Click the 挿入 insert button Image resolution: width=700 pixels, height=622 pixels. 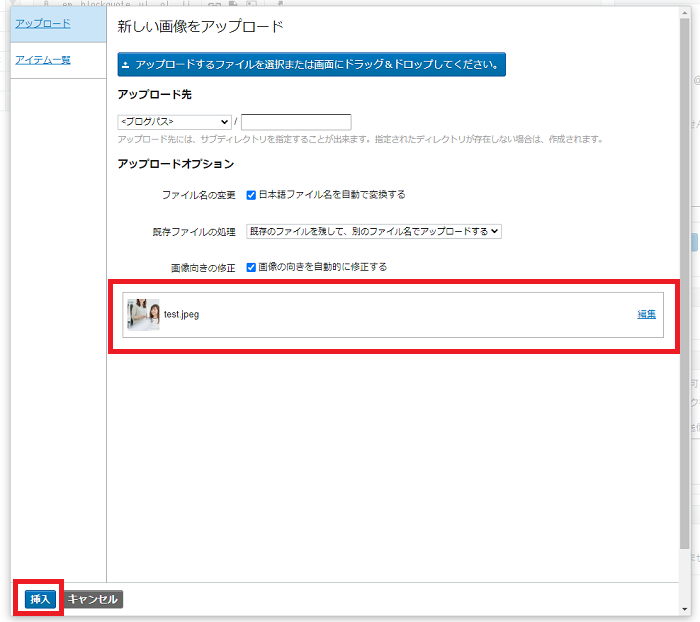pyautogui.click(x=40, y=599)
